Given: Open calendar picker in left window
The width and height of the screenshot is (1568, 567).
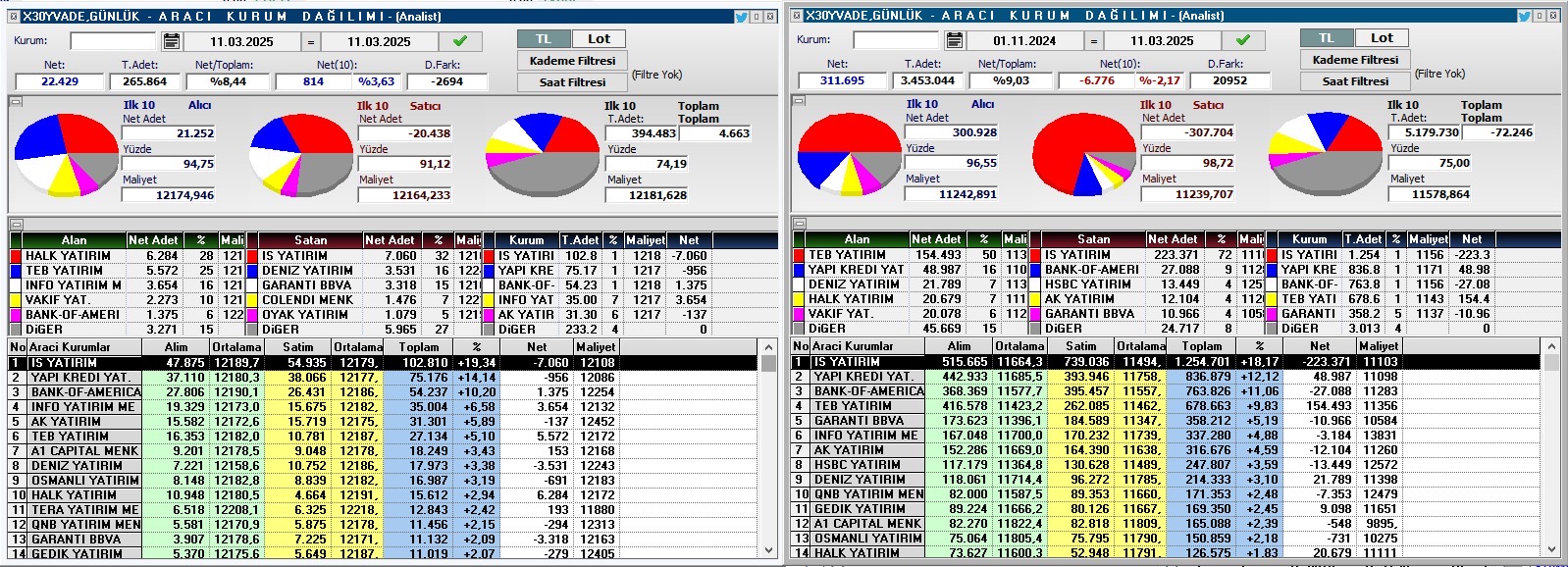Looking at the screenshot, I should [172, 41].
